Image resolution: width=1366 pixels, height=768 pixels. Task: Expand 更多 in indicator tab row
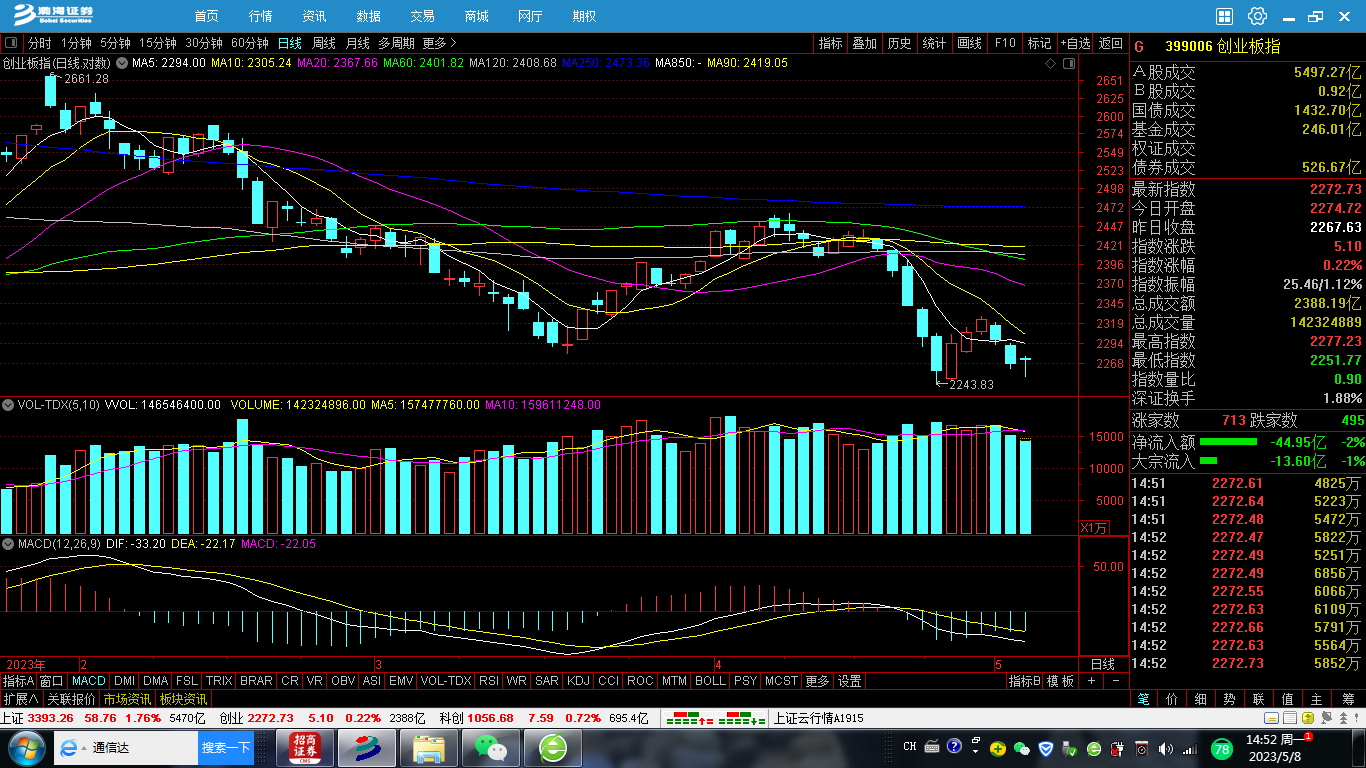pos(817,681)
